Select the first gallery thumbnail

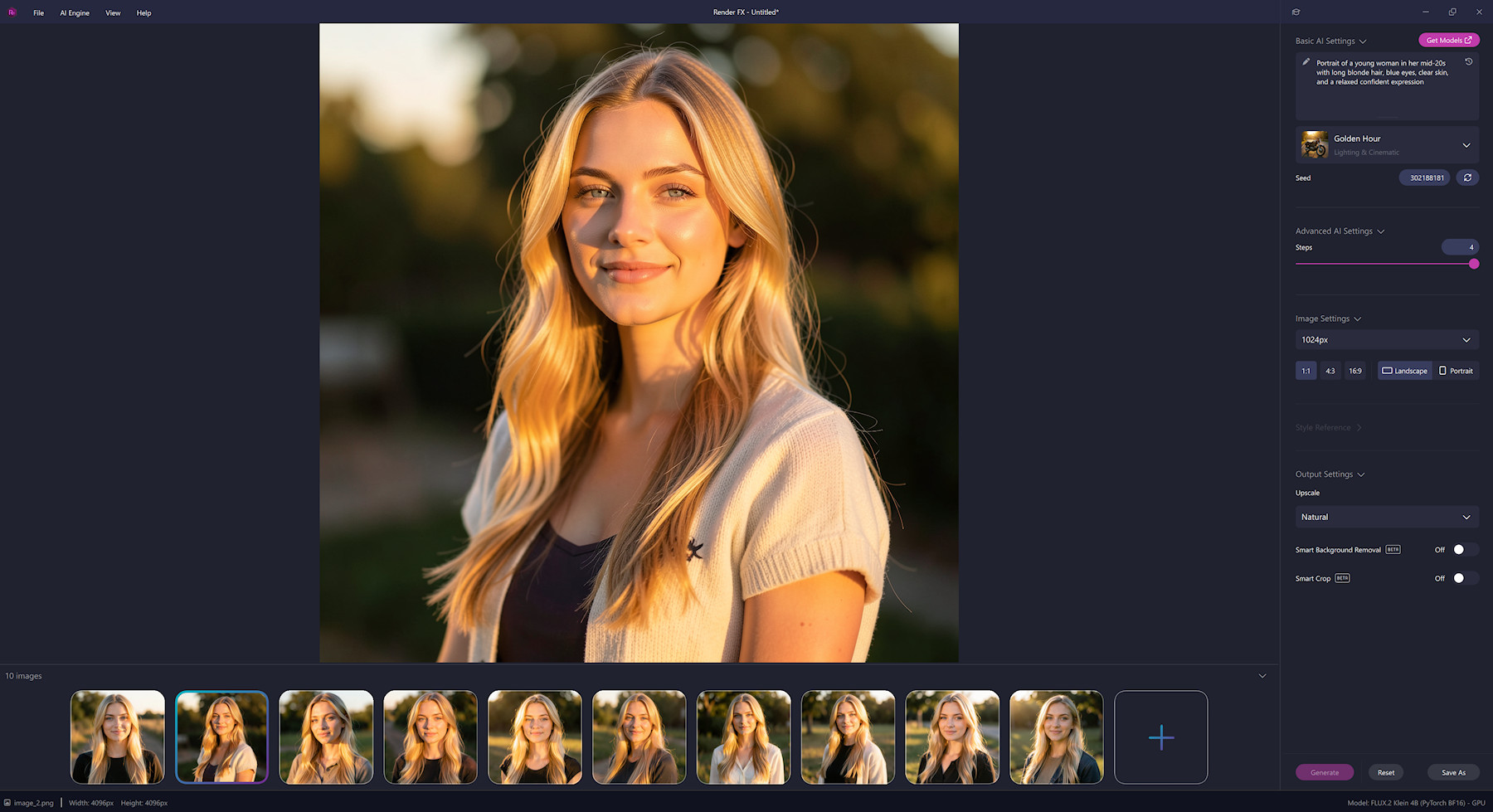(118, 737)
